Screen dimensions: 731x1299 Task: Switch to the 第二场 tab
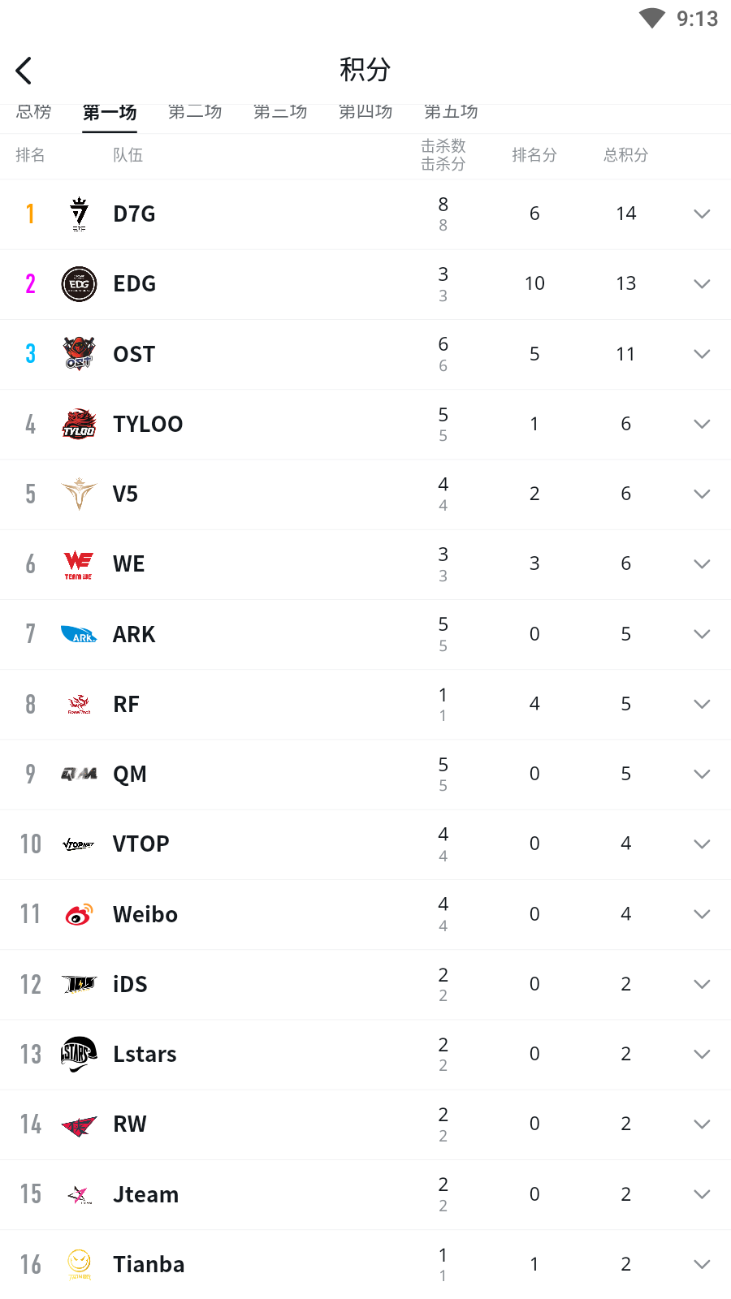click(195, 113)
